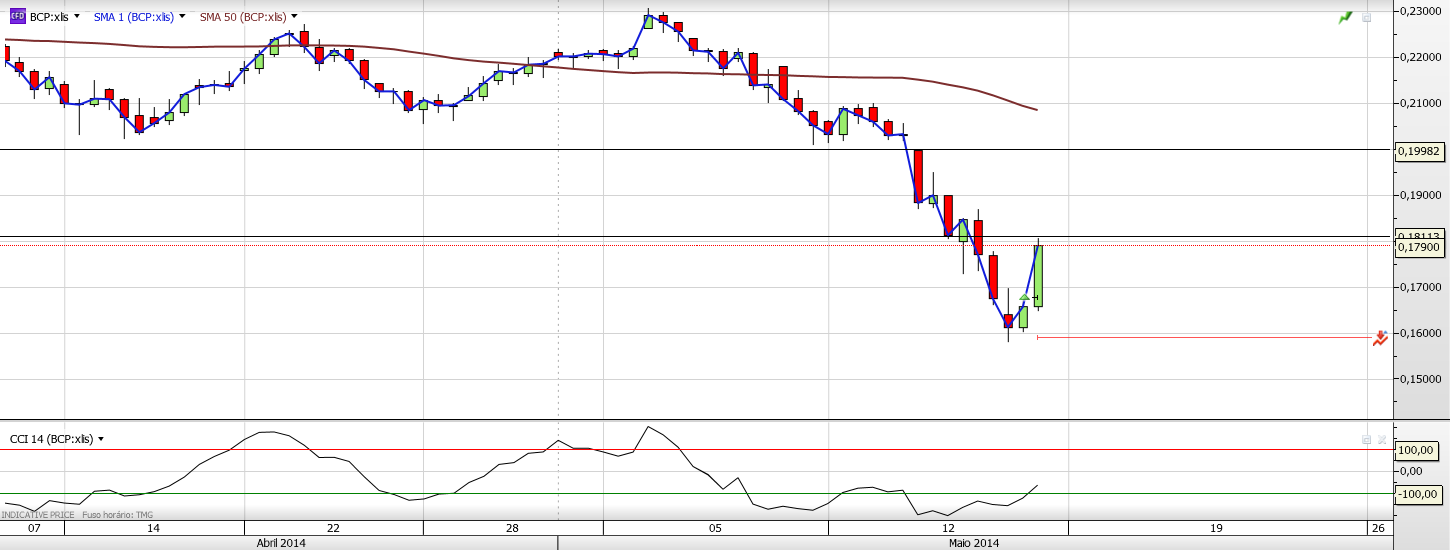Viewport: 1450px width, 550px height.
Task: Maximize the main price chart panel
Action: coord(1367,18)
